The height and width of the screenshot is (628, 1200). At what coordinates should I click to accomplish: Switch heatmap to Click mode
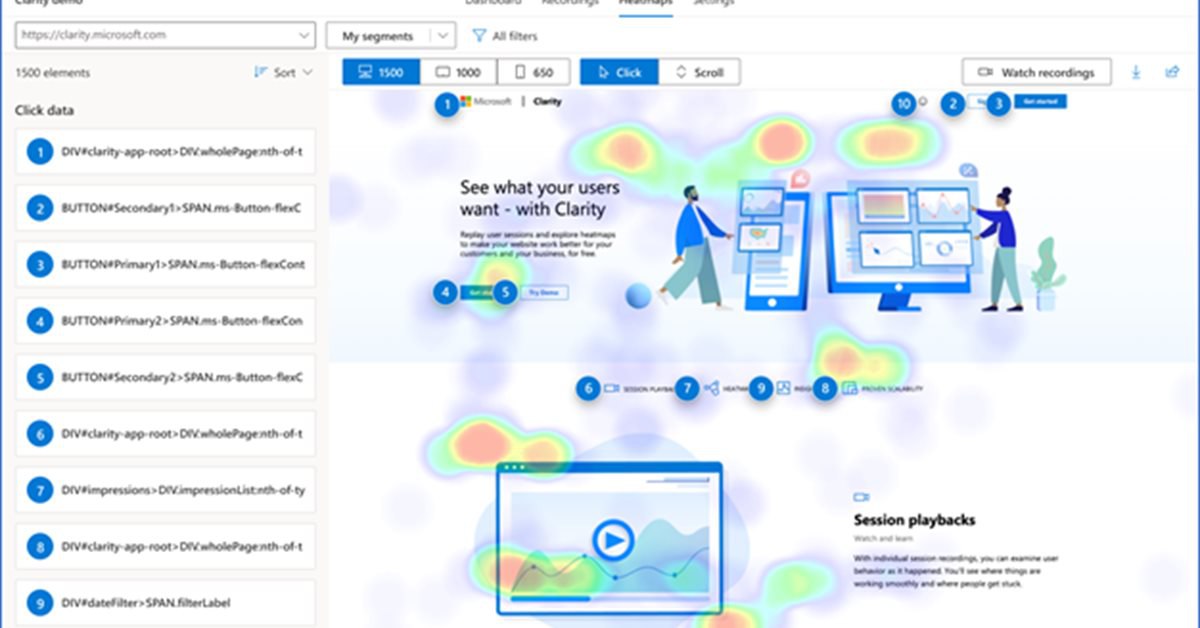coord(619,72)
